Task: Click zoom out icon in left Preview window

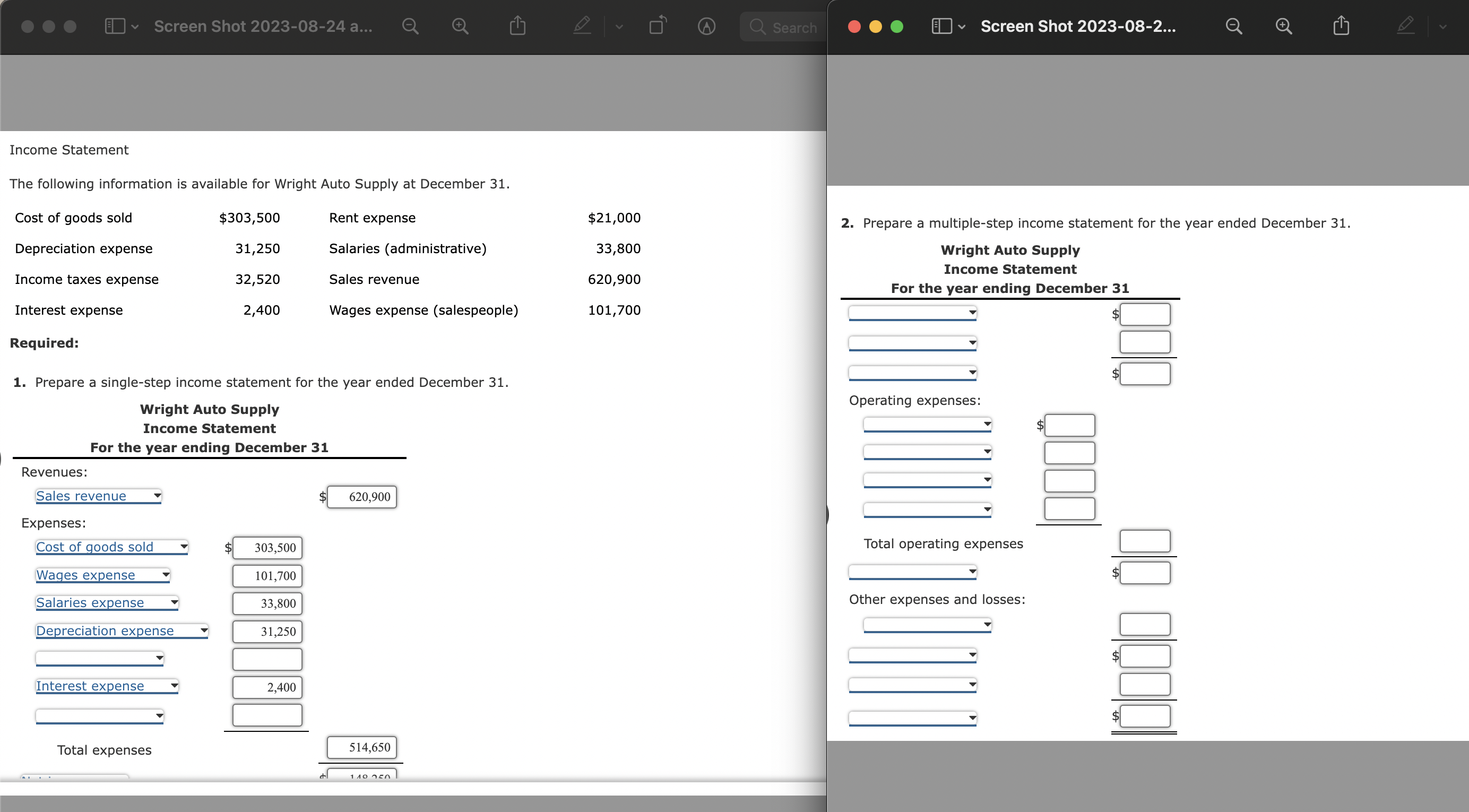Action: (x=410, y=26)
